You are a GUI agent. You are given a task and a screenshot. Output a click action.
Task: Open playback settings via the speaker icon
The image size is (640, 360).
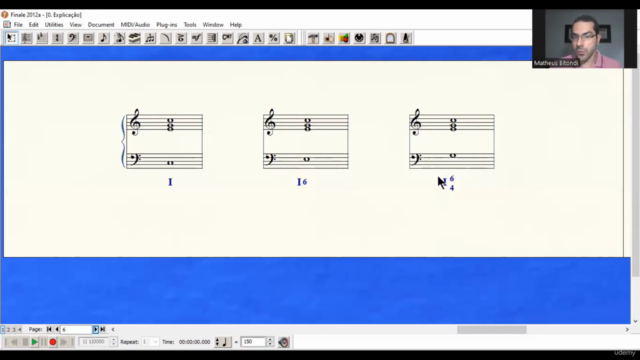coord(284,342)
